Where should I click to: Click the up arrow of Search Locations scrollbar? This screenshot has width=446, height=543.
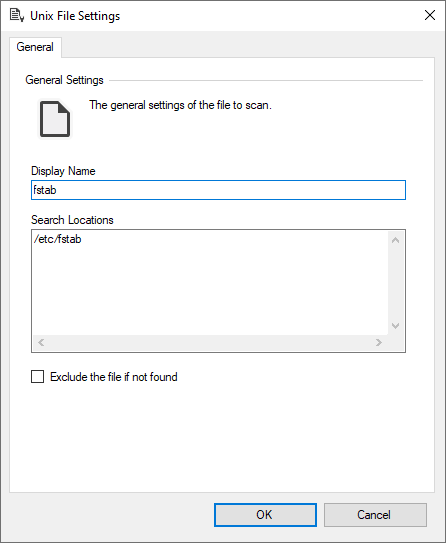click(x=395, y=240)
